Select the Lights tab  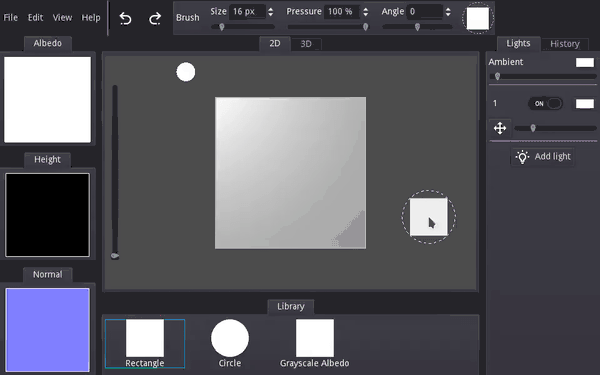[x=518, y=43]
